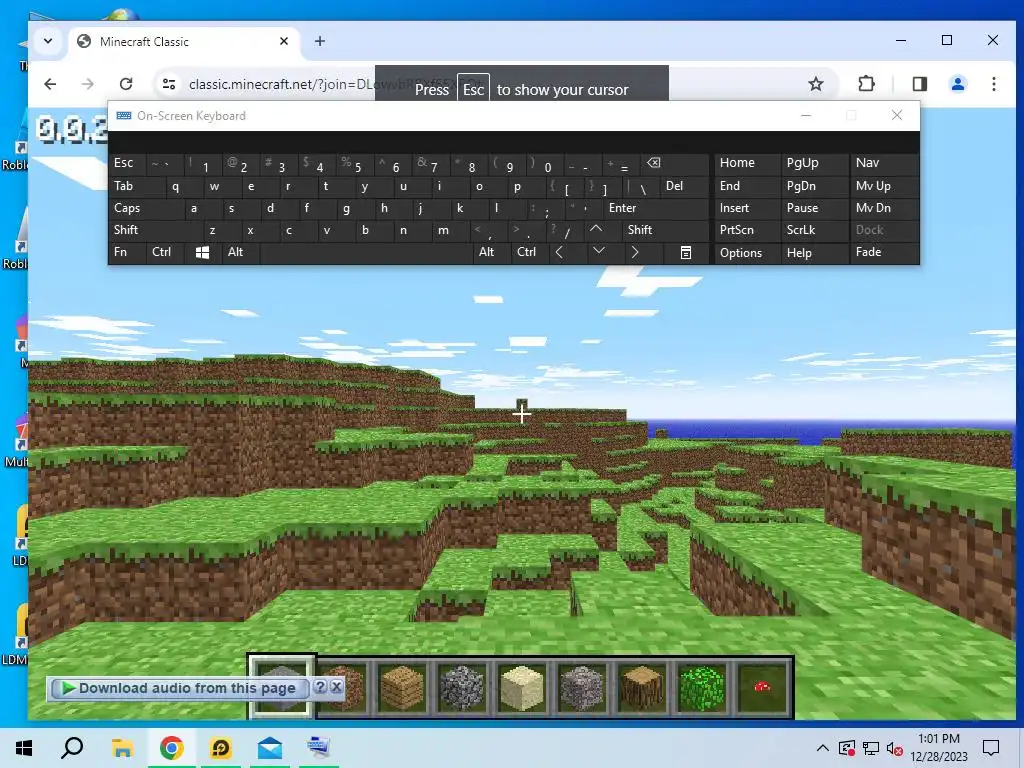Click PgDn key on On-Screen Keyboard
This screenshot has width=1024, height=768.
[x=814, y=186]
